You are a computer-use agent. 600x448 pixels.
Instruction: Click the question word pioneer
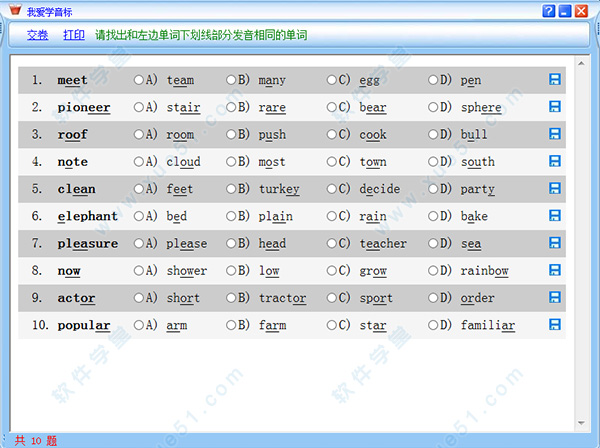pos(84,108)
